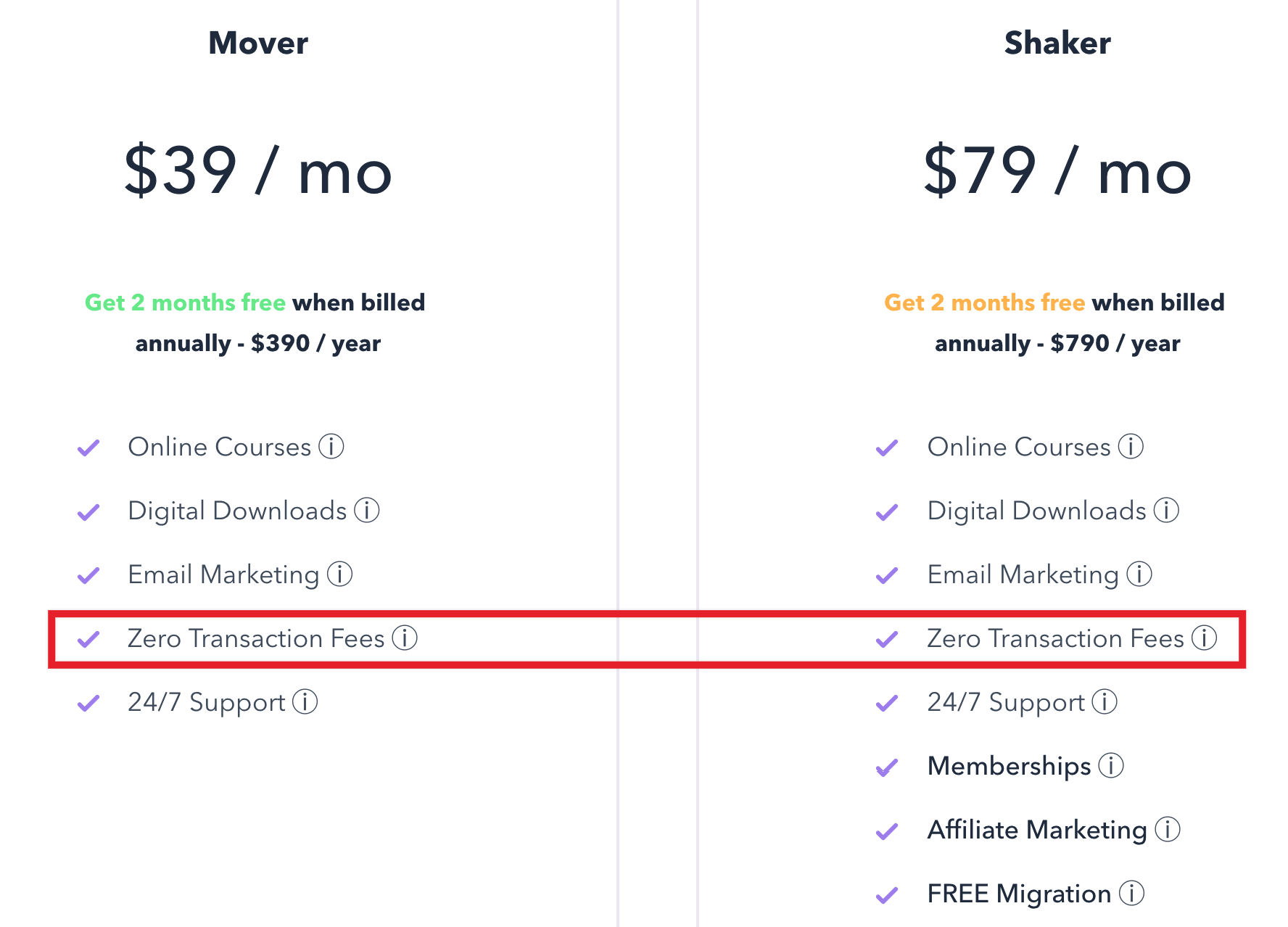Viewport: 1288px width, 927px height.
Task: Click info icon beside Mover Online Courses
Action: tap(331, 446)
